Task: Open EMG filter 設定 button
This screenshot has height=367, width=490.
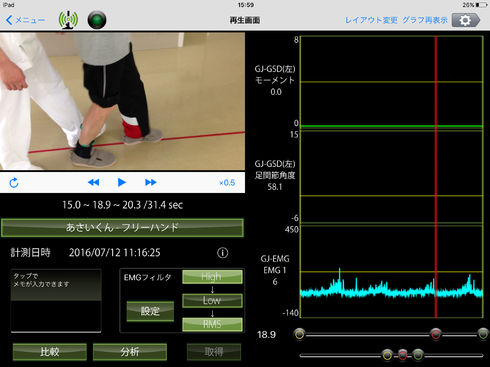Action: 150,311
